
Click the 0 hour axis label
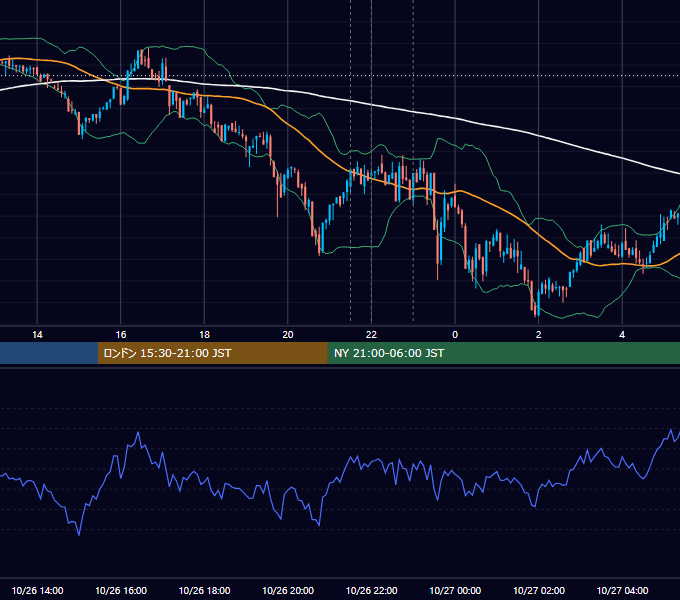pos(455,335)
